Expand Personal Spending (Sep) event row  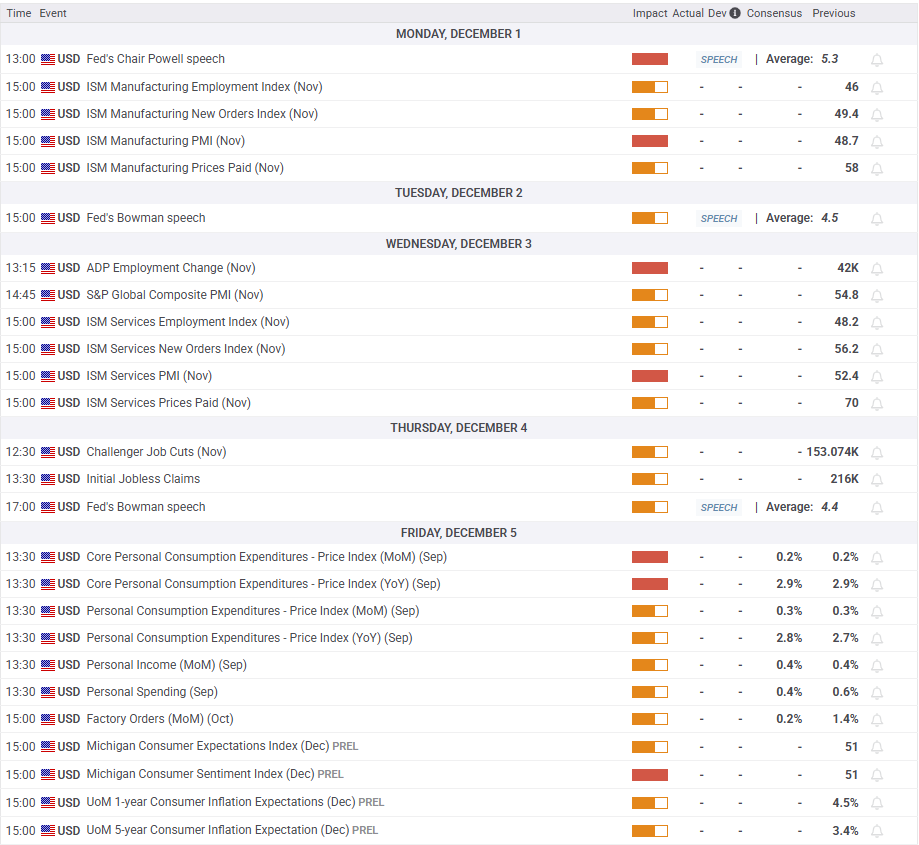point(151,692)
